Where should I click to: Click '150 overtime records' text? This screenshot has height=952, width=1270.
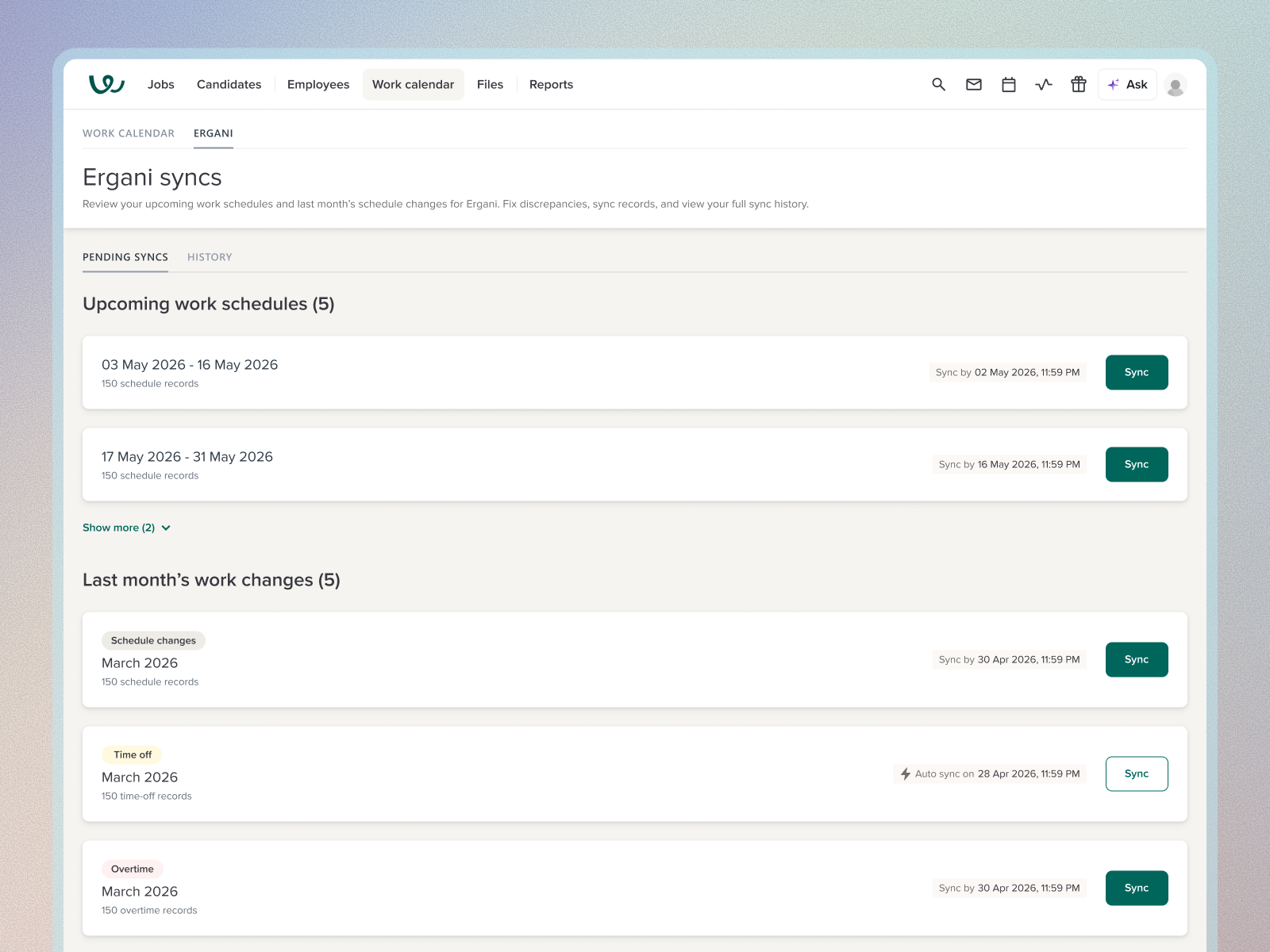click(149, 910)
